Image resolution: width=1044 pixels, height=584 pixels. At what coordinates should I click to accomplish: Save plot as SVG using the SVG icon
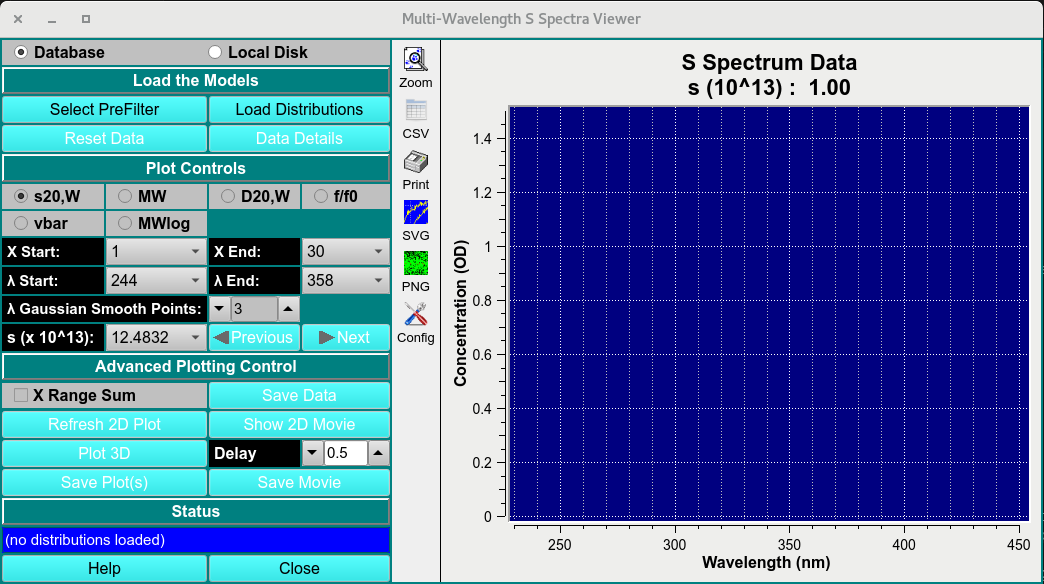[415, 213]
